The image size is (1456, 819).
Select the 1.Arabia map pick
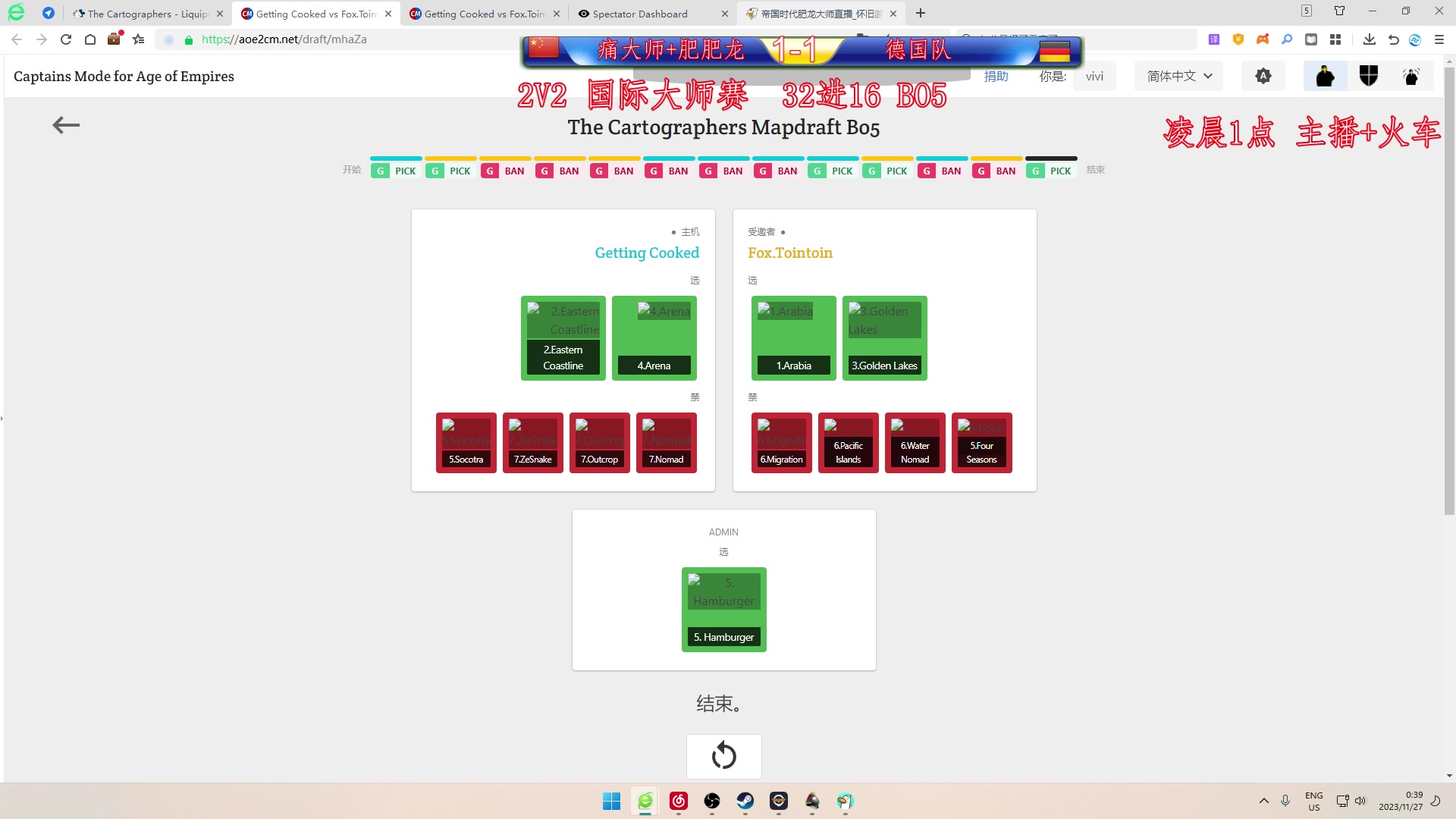point(793,337)
